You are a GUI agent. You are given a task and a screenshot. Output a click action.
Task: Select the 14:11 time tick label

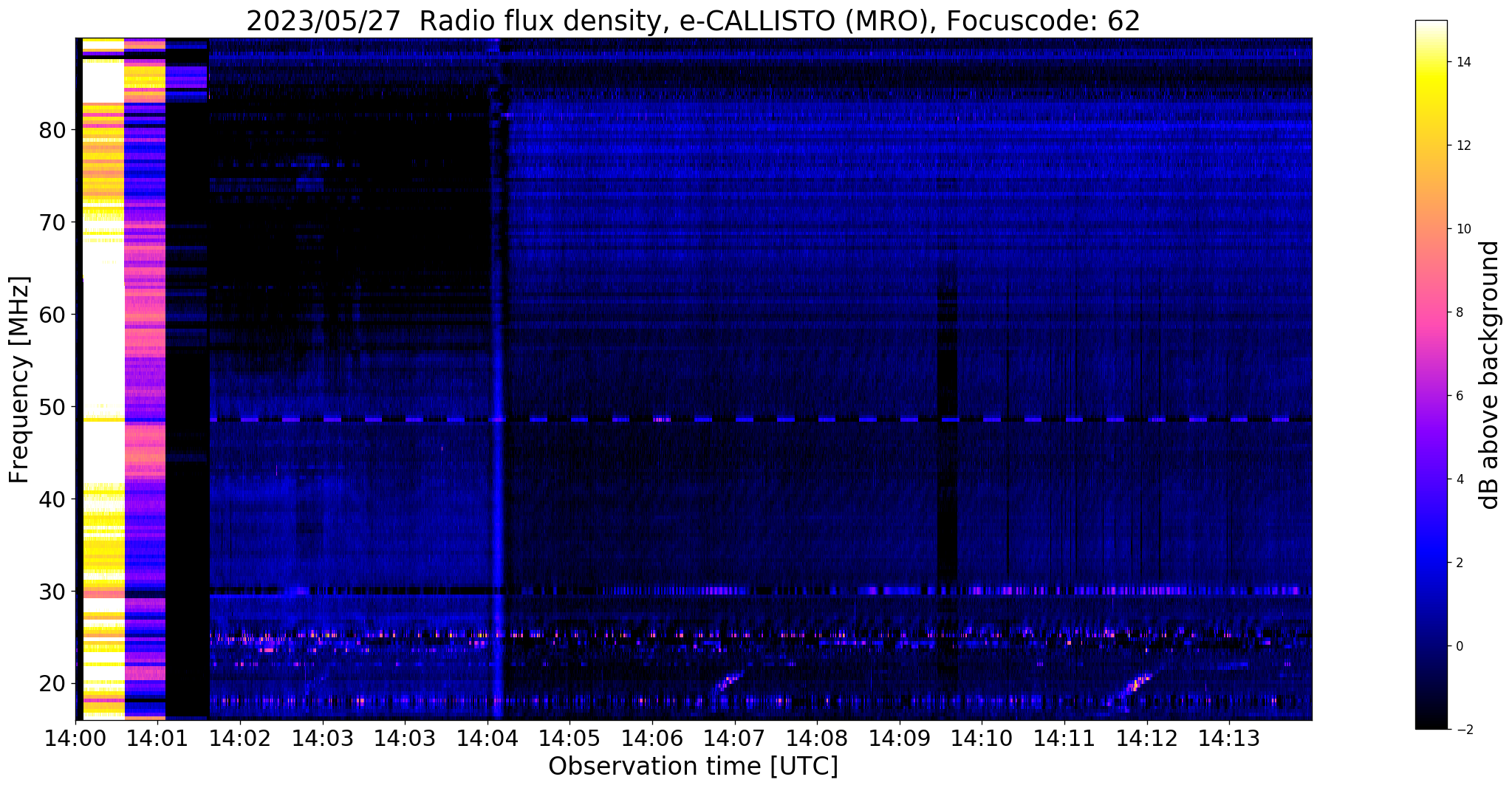(x=1064, y=738)
